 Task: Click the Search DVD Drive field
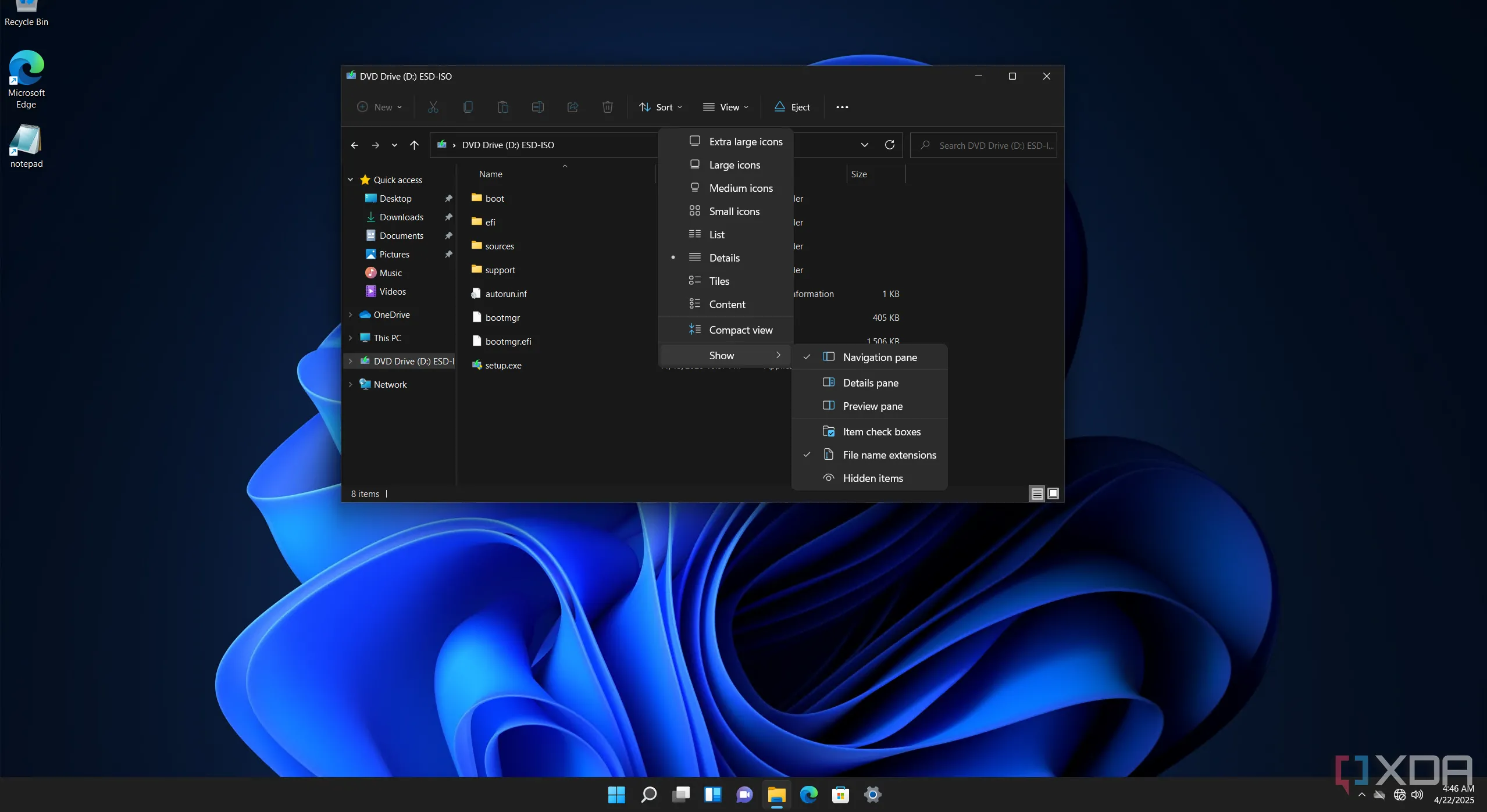coord(983,145)
